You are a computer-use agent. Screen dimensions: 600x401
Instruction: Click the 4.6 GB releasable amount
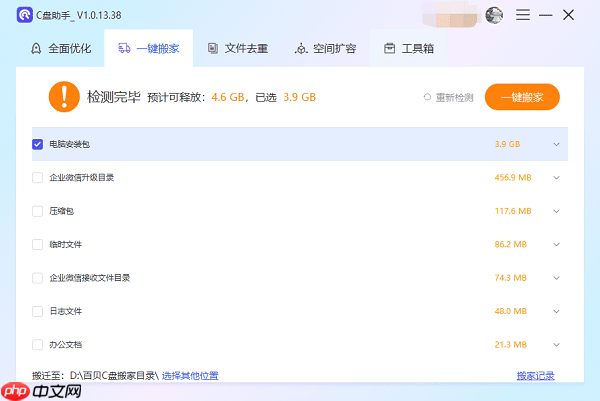pyautogui.click(x=228, y=97)
